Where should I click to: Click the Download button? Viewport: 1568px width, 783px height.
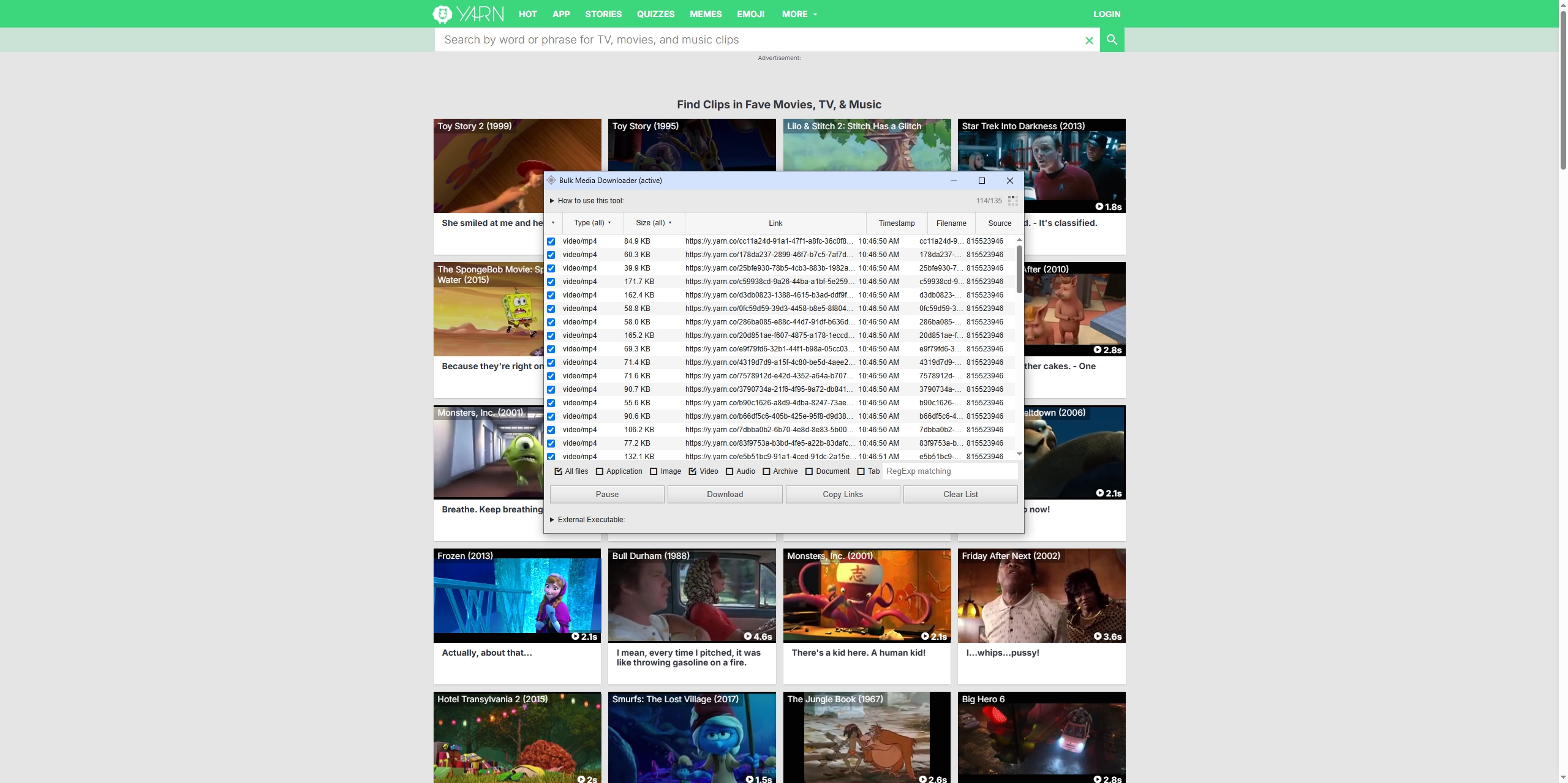pos(725,494)
